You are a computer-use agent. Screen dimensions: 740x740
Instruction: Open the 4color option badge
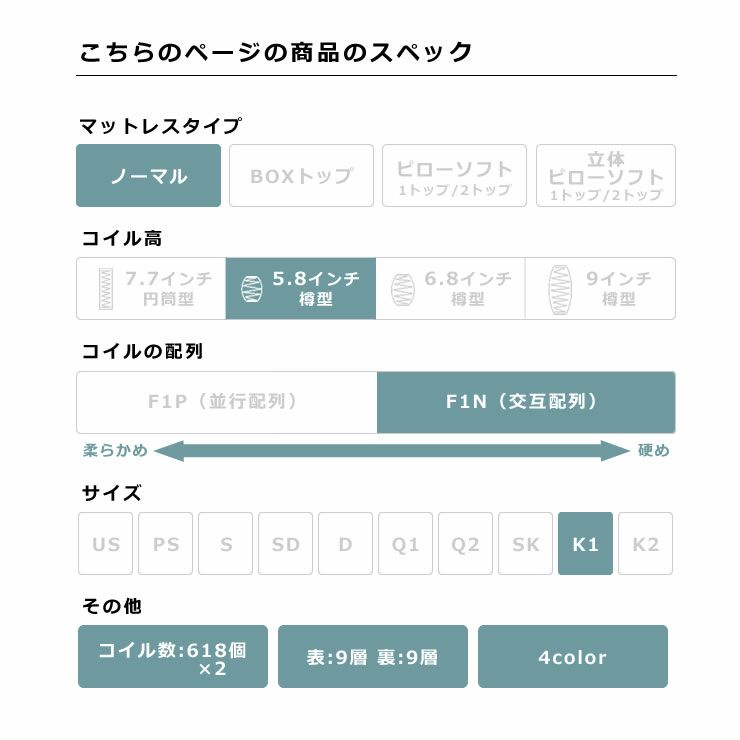point(572,657)
